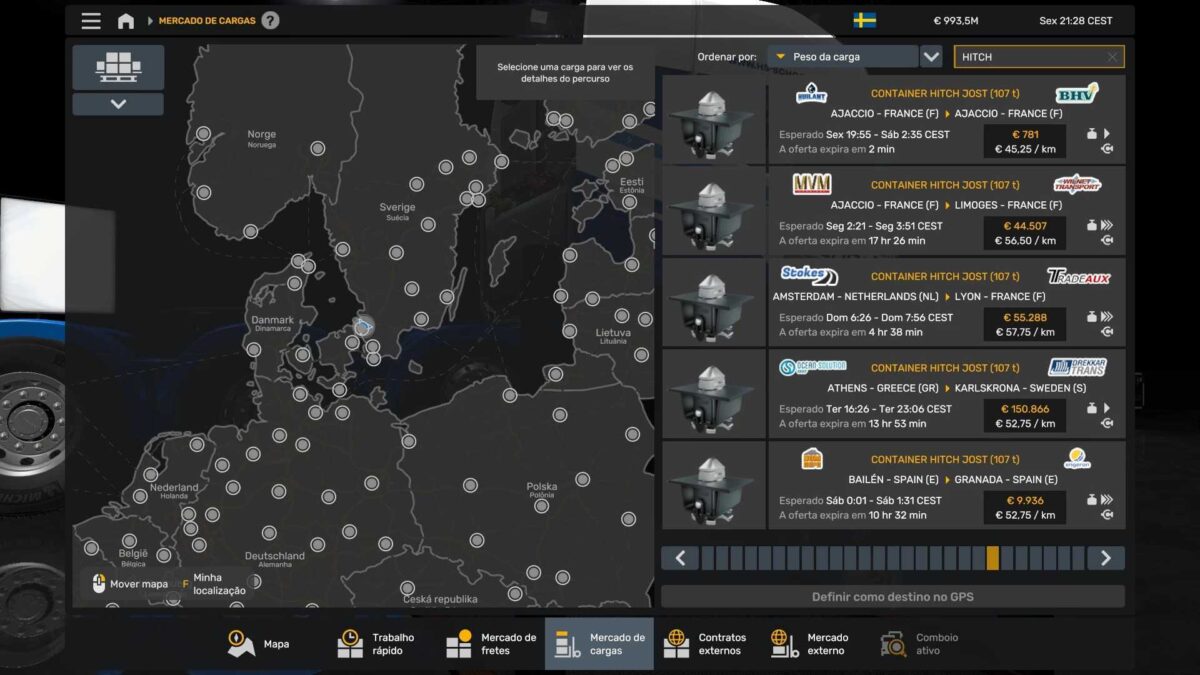1200x675 pixels.
Task: Click the Bailén job route icon
Action: 1107,515
